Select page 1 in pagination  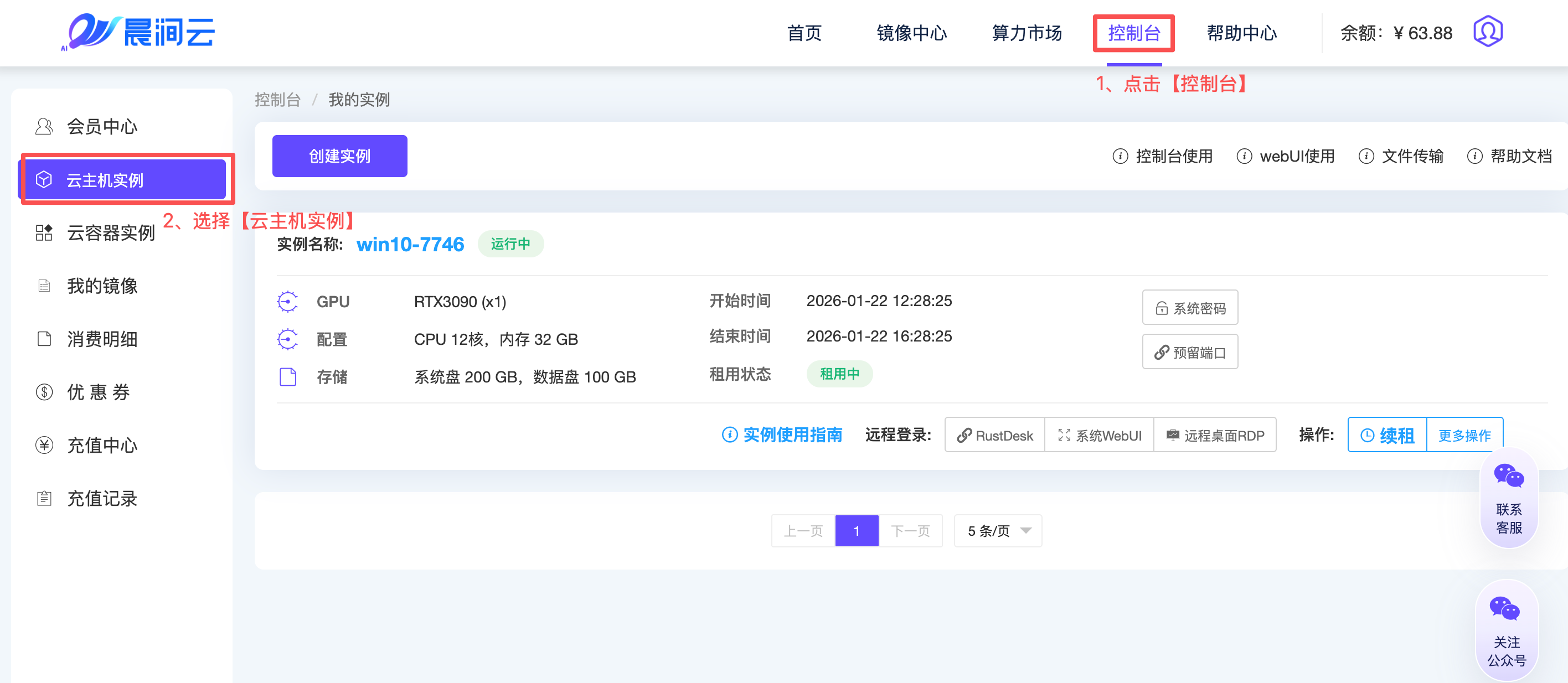[x=856, y=531]
